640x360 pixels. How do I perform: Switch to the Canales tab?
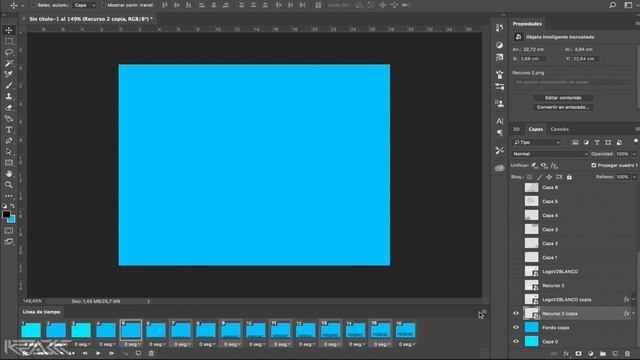[559, 129]
